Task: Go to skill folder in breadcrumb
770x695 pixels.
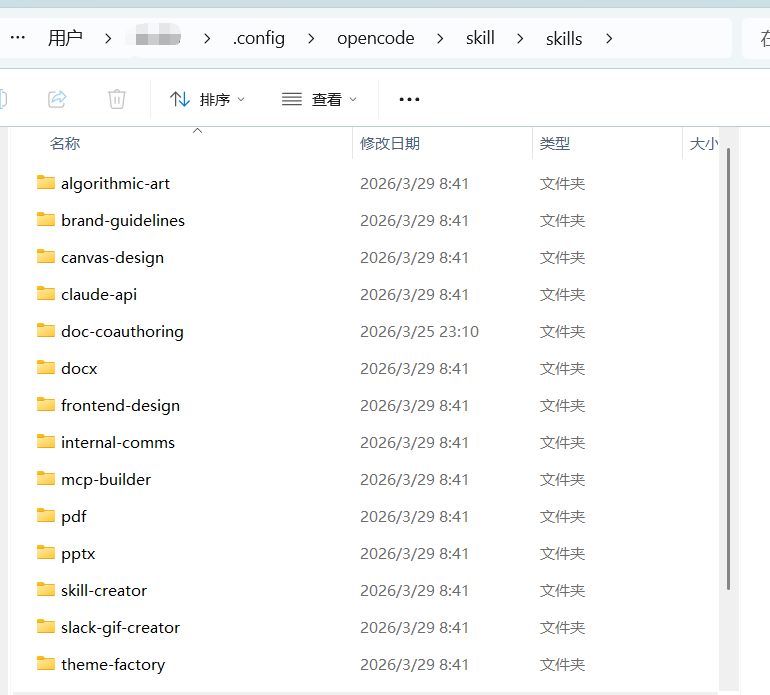Action: [x=480, y=38]
